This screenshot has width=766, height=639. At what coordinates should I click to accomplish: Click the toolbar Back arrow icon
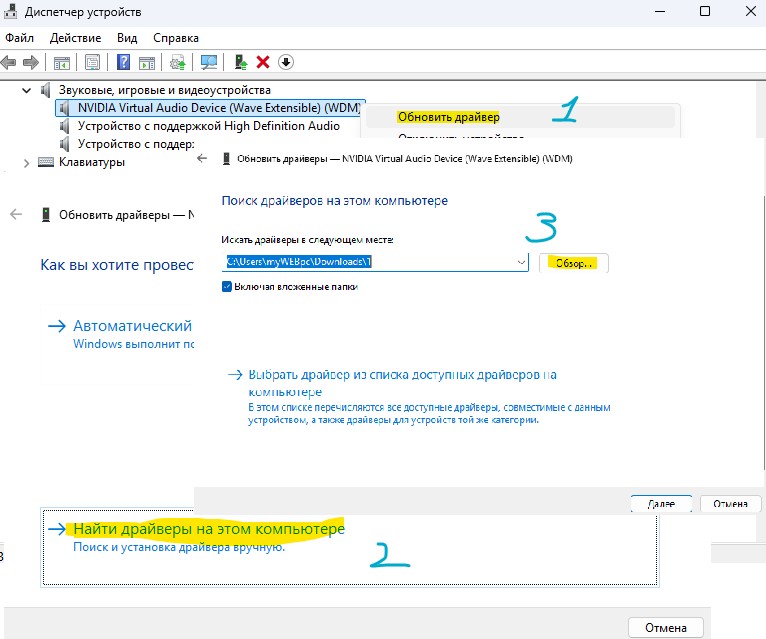point(9,62)
